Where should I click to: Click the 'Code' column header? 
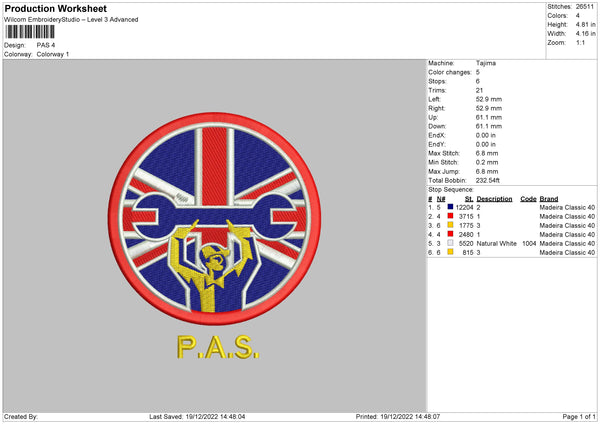528,199
